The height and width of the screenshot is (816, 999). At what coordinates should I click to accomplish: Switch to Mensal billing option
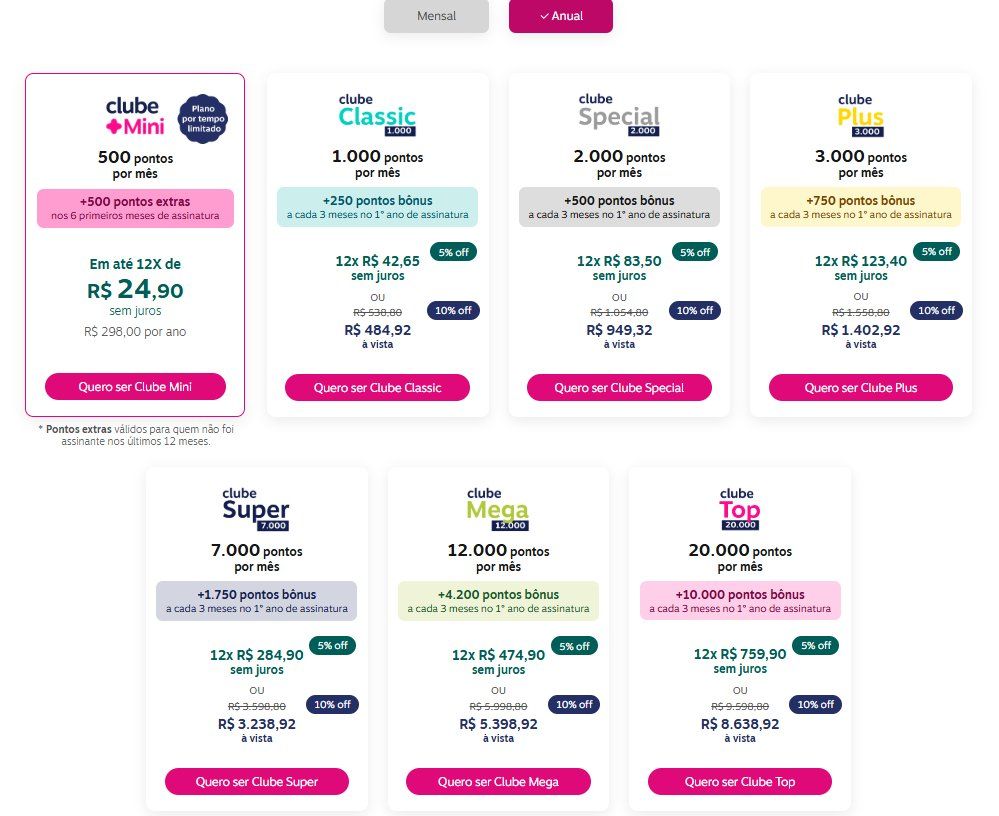coord(436,16)
